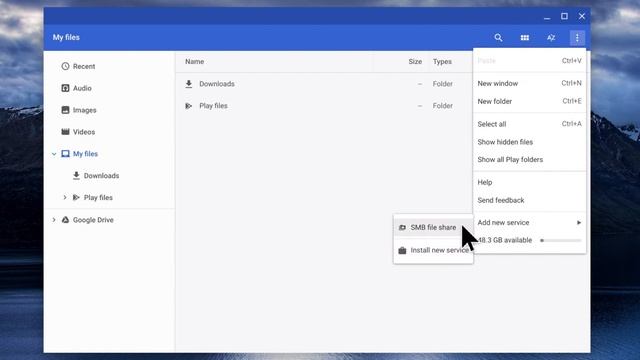The height and width of the screenshot is (360, 640).
Task: Click the three-dot more menu icon
Action: (x=577, y=38)
